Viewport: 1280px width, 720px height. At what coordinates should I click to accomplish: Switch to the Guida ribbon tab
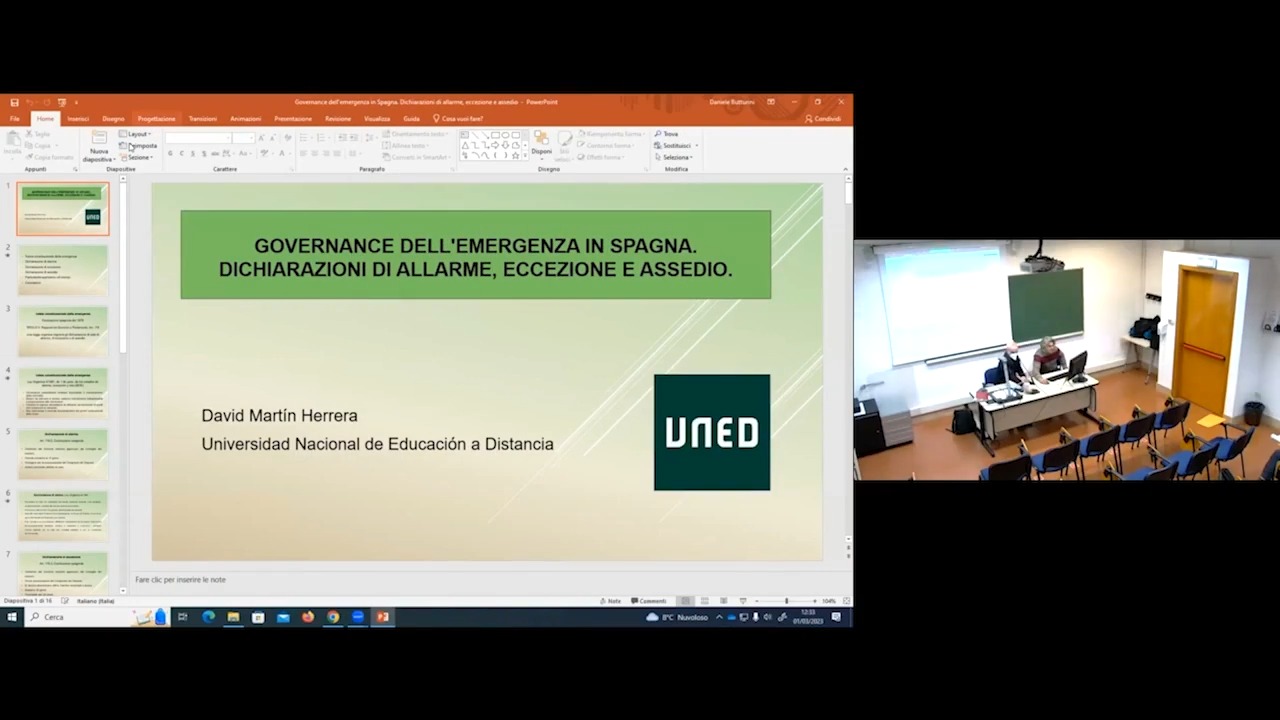[x=411, y=119]
